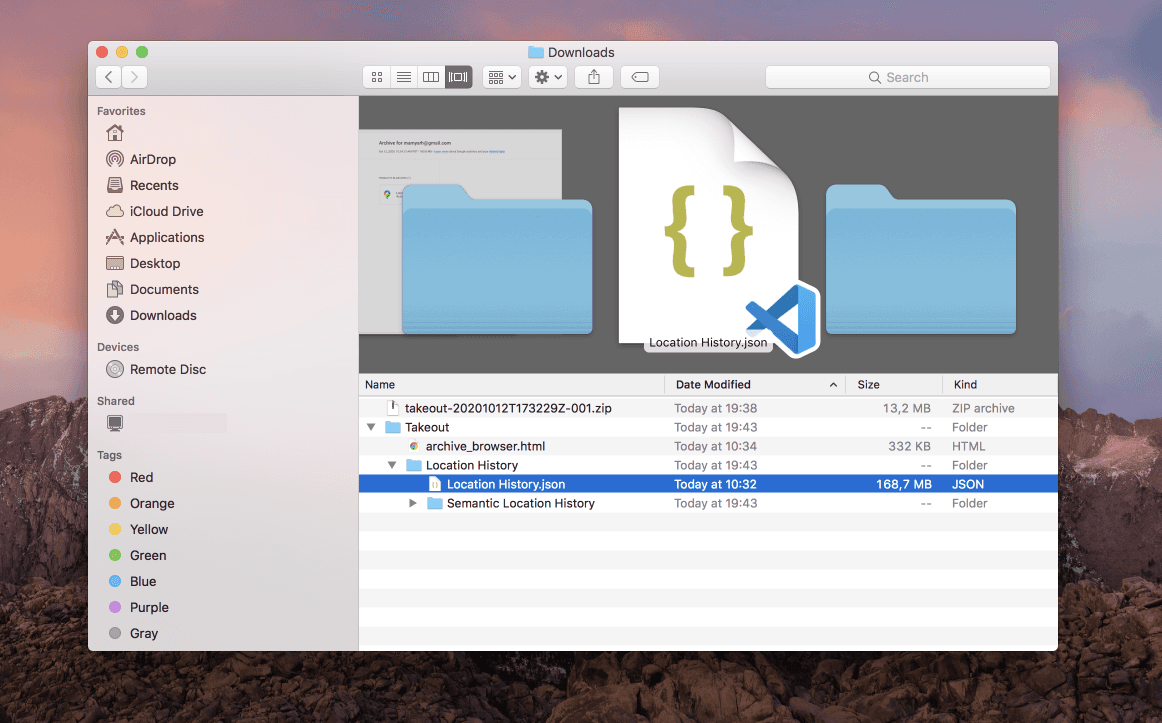Open the gear Action menu
The width and height of the screenshot is (1162, 723).
[x=548, y=77]
